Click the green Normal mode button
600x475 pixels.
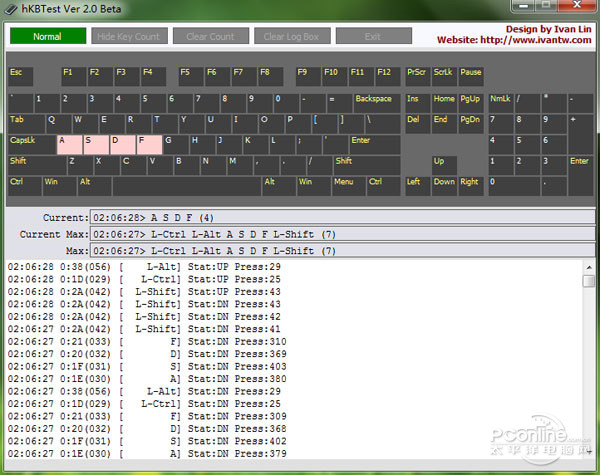(47, 37)
